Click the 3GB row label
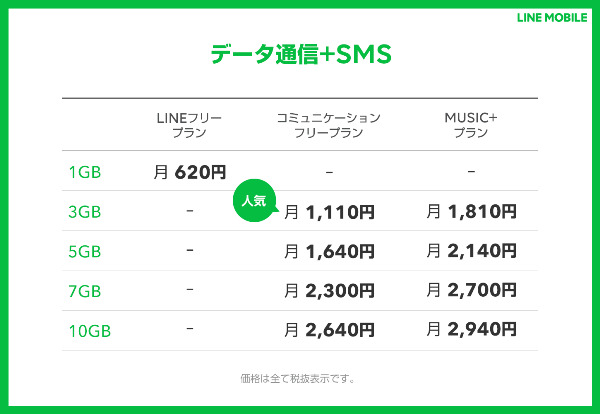The width and height of the screenshot is (600, 414). point(85,212)
